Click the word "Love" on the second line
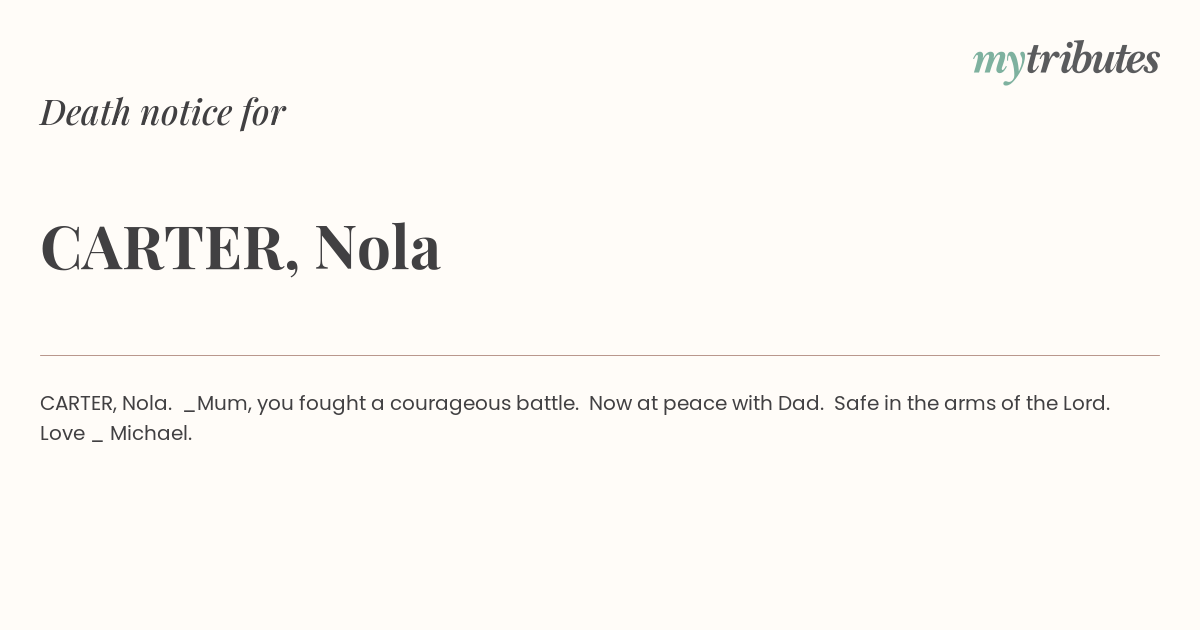 coord(62,433)
